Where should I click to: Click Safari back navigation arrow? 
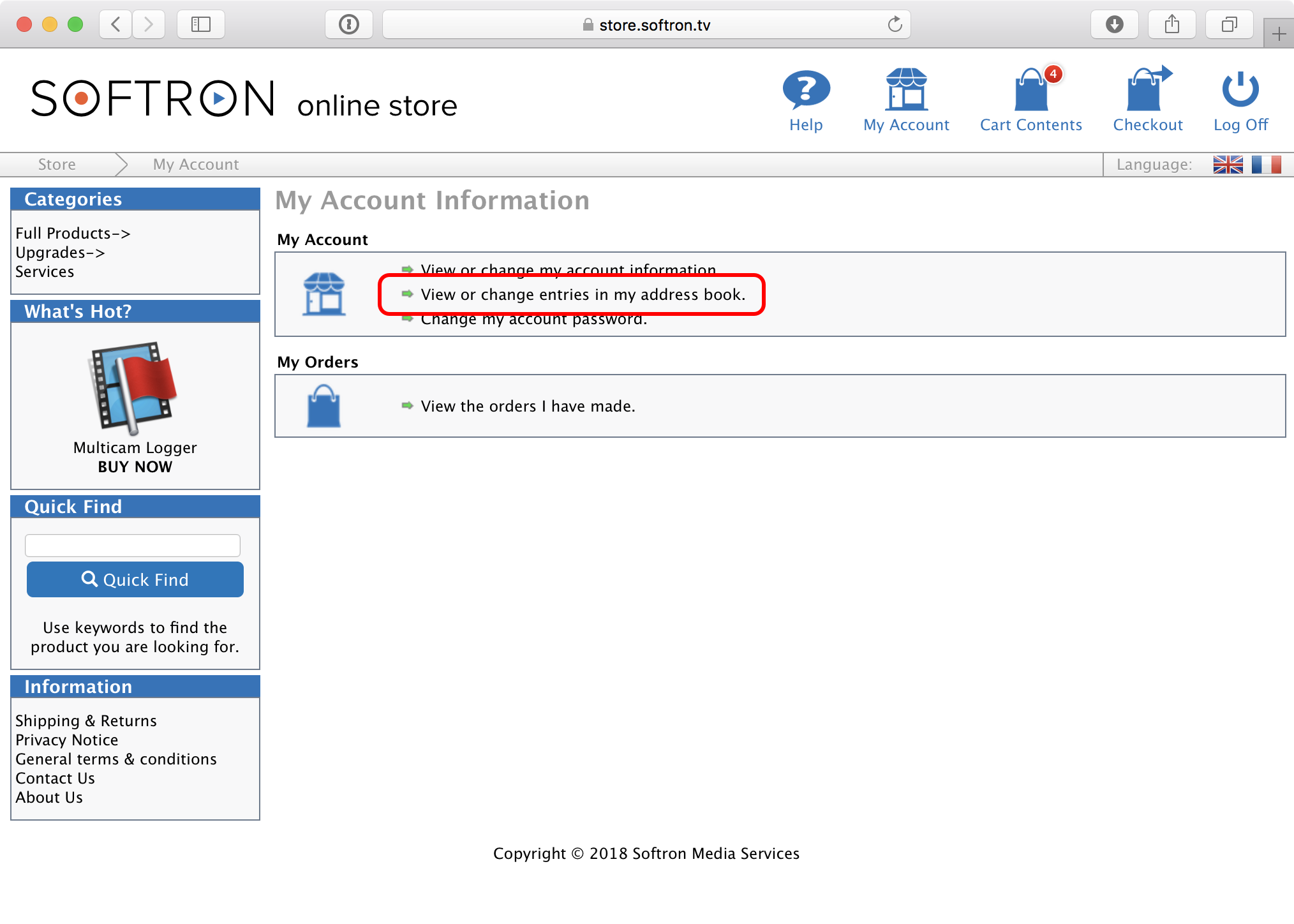[x=115, y=24]
